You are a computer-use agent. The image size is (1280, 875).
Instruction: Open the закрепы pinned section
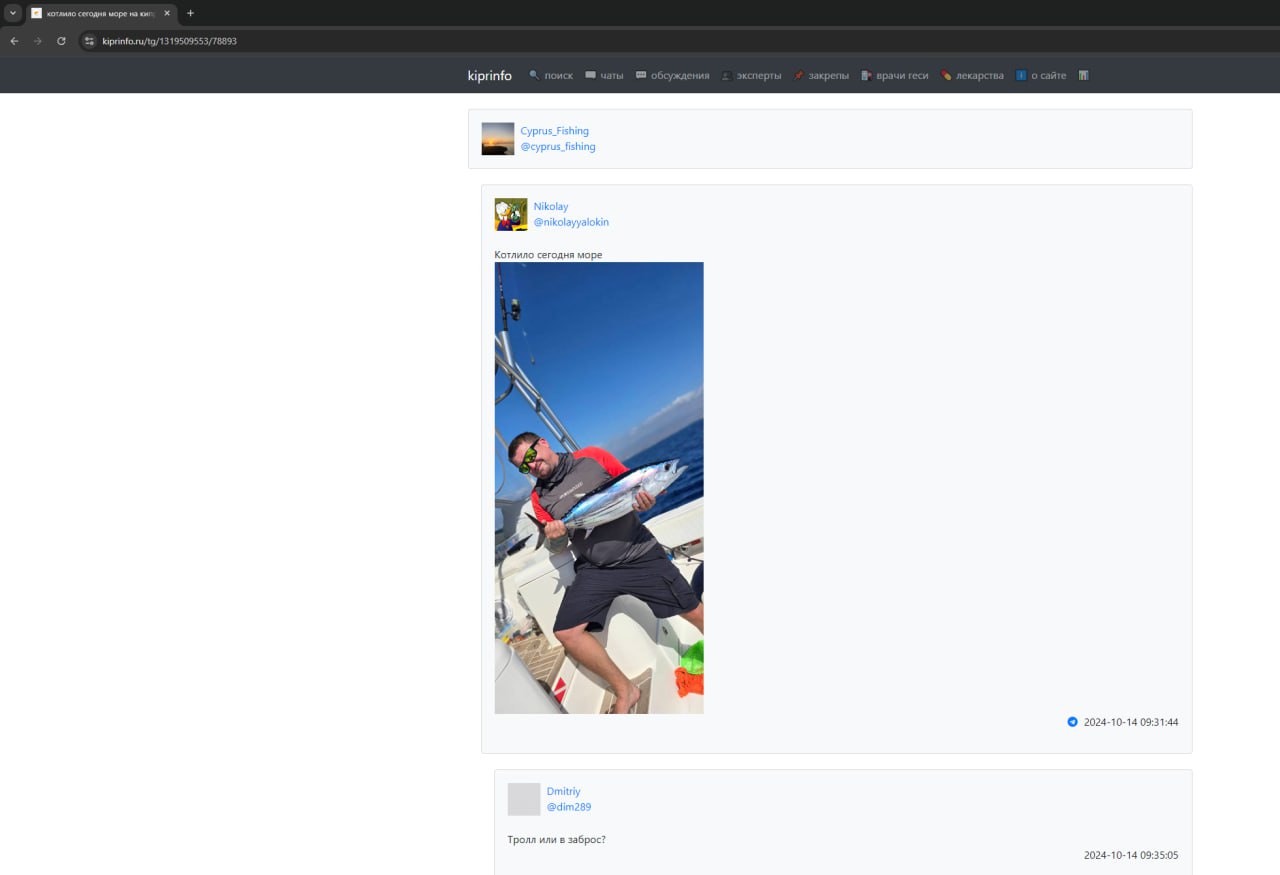821,76
